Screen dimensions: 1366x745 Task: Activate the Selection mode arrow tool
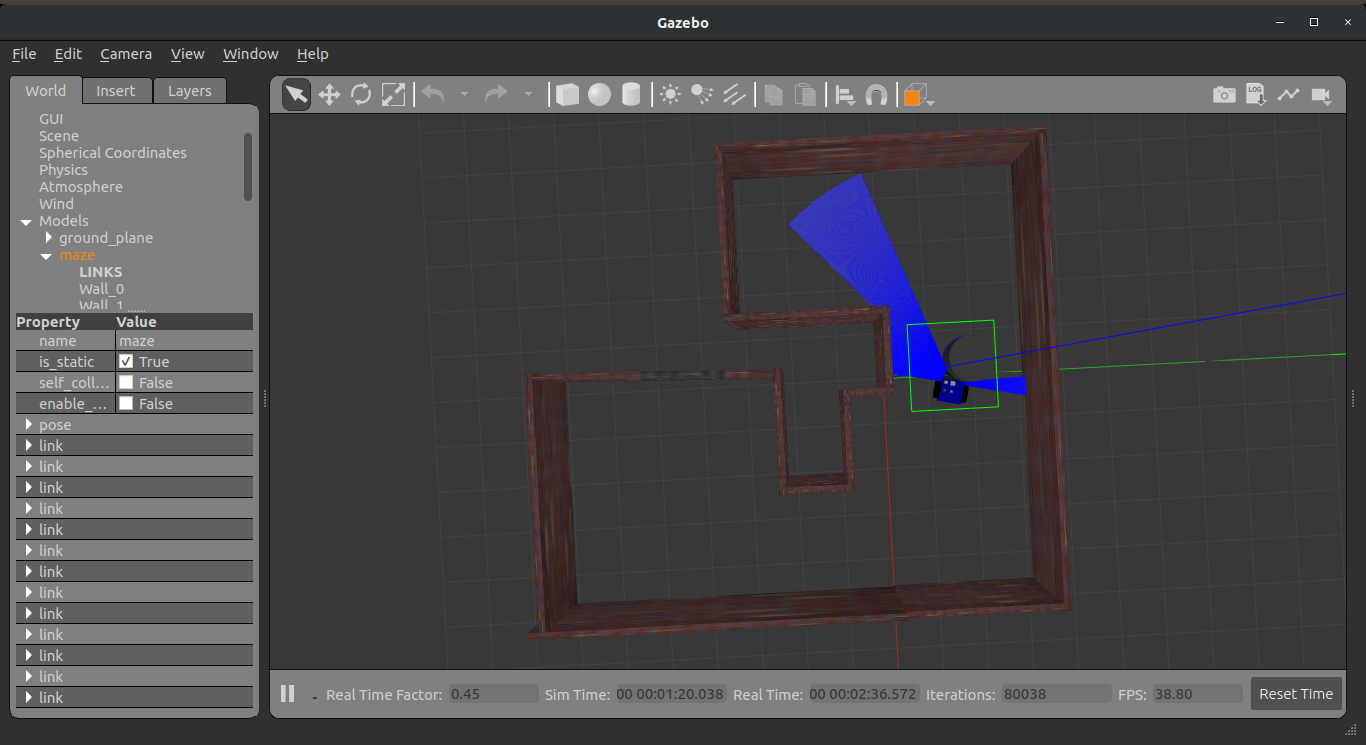tap(296, 95)
